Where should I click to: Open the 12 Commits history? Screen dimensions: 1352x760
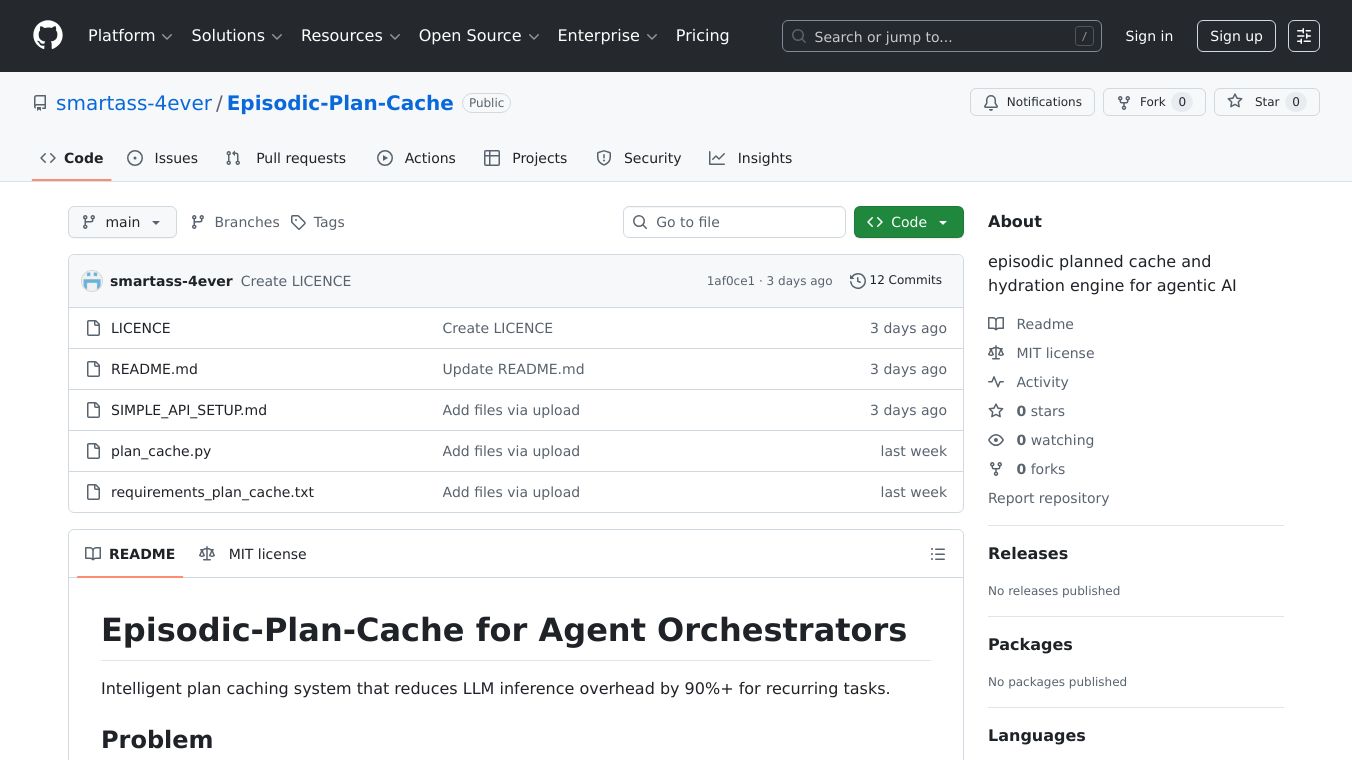[896, 280]
